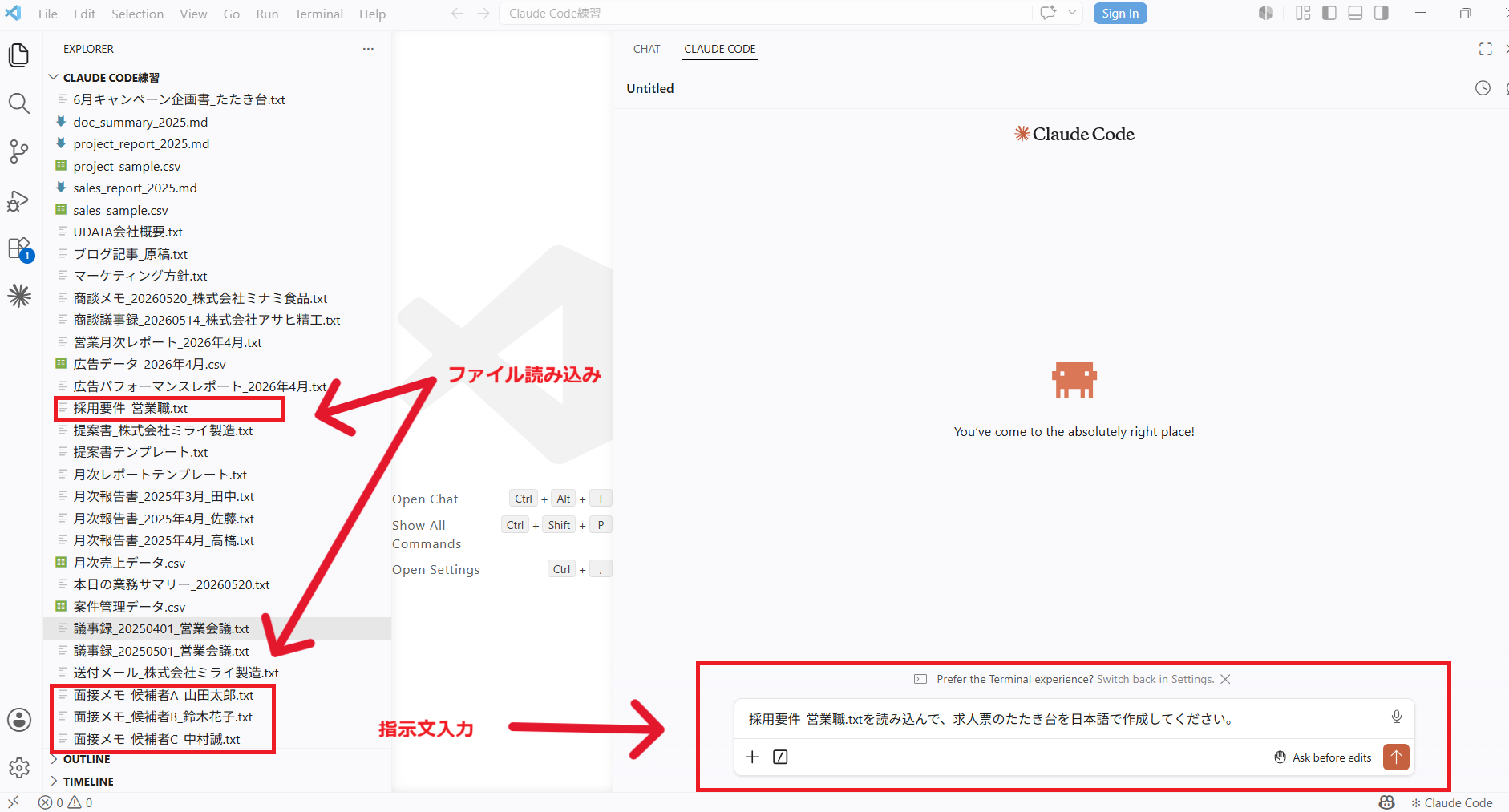
Task: Click Open Settings hint
Action: click(x=436, y=569)
